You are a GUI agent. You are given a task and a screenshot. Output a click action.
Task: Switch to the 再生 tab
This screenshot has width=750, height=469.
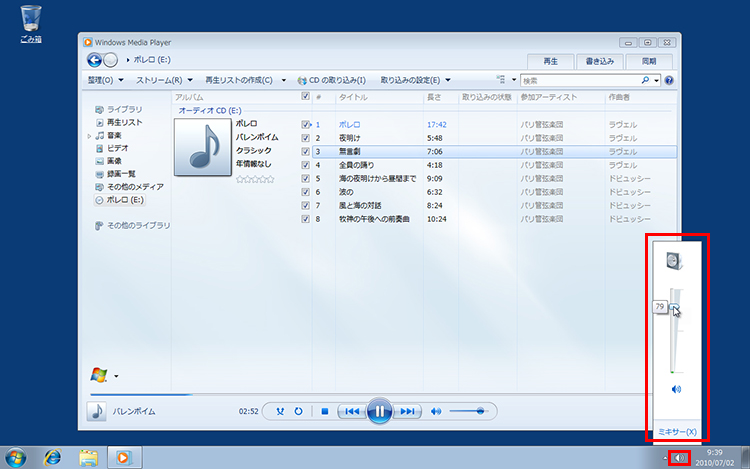click(x=551, y=61)
